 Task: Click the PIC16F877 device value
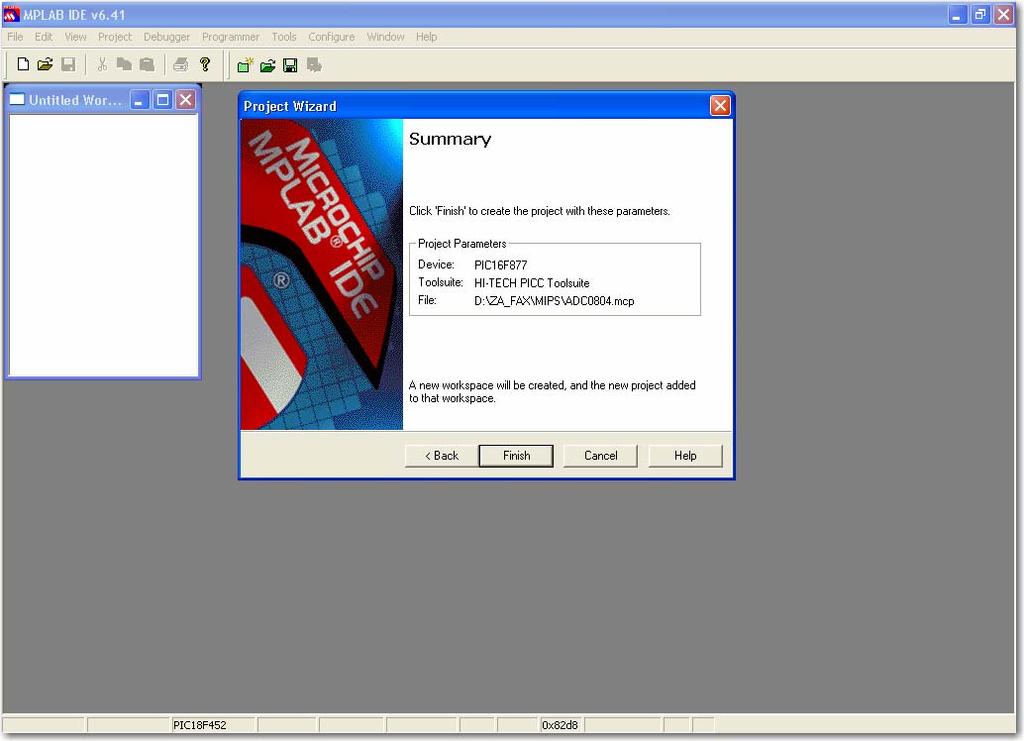click(x=500, y=265)
